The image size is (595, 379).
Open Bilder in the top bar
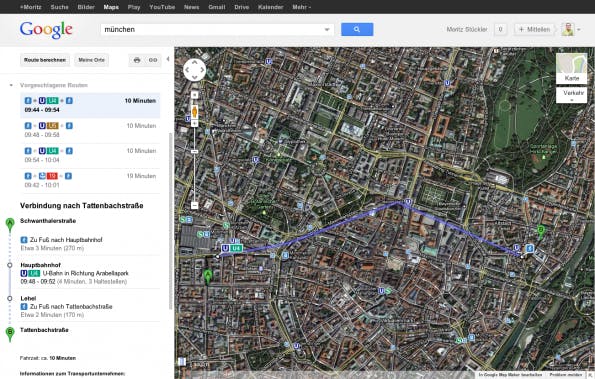pyautogui.click(x=86, y=7)
